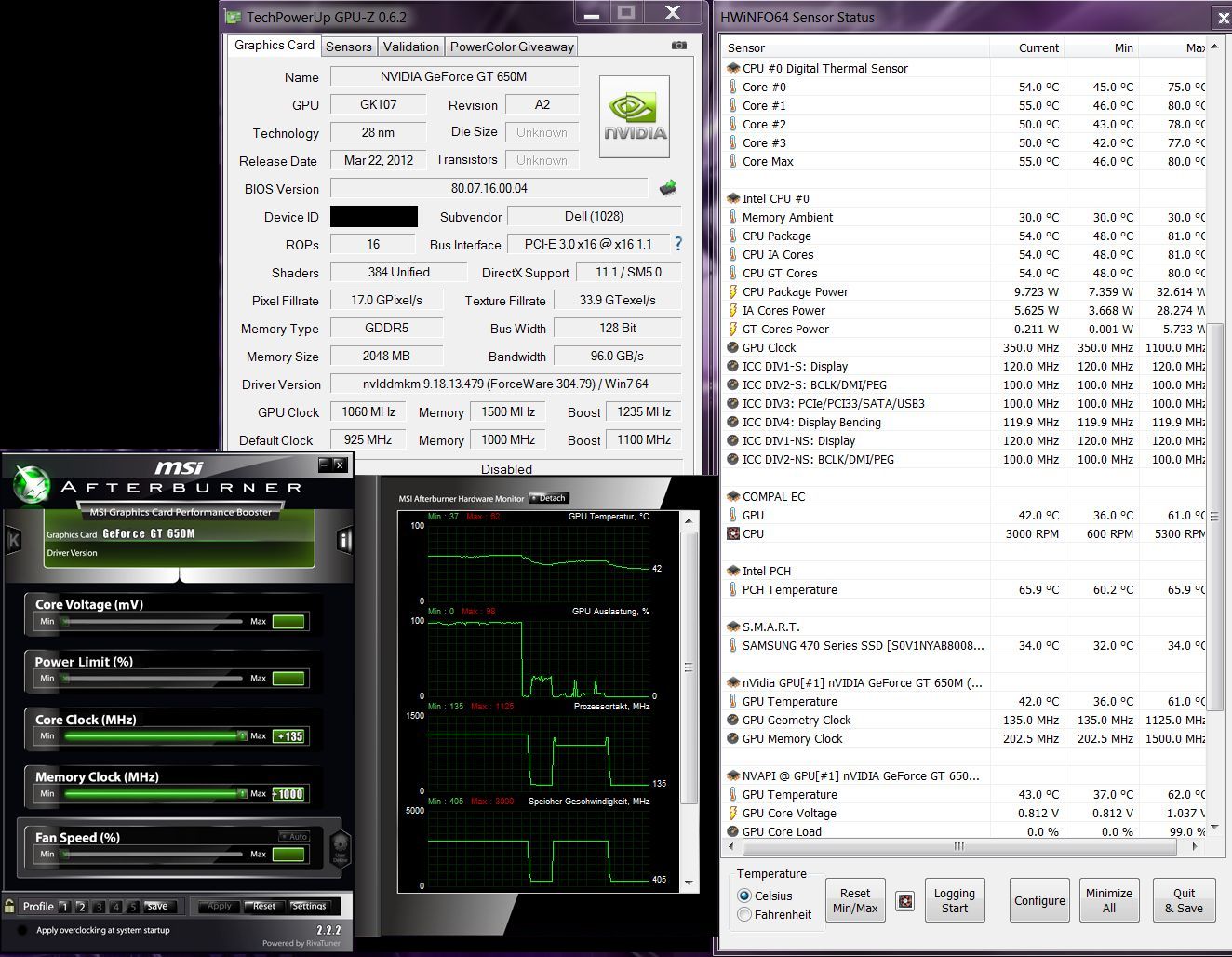
Task: Open Afterburner Settings
Action: point(309,906)
